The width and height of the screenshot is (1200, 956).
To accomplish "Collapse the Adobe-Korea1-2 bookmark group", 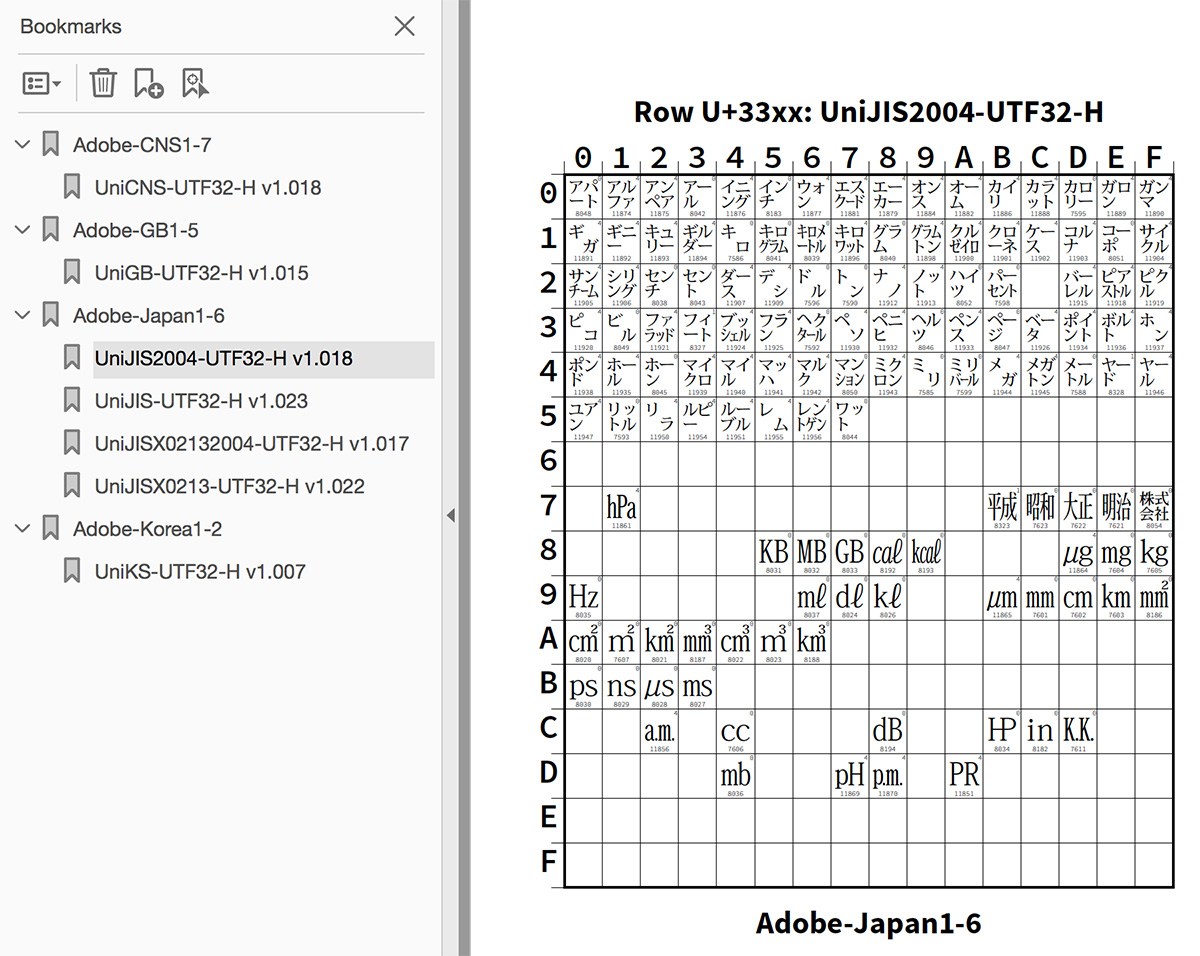I will tap(22, 529).
